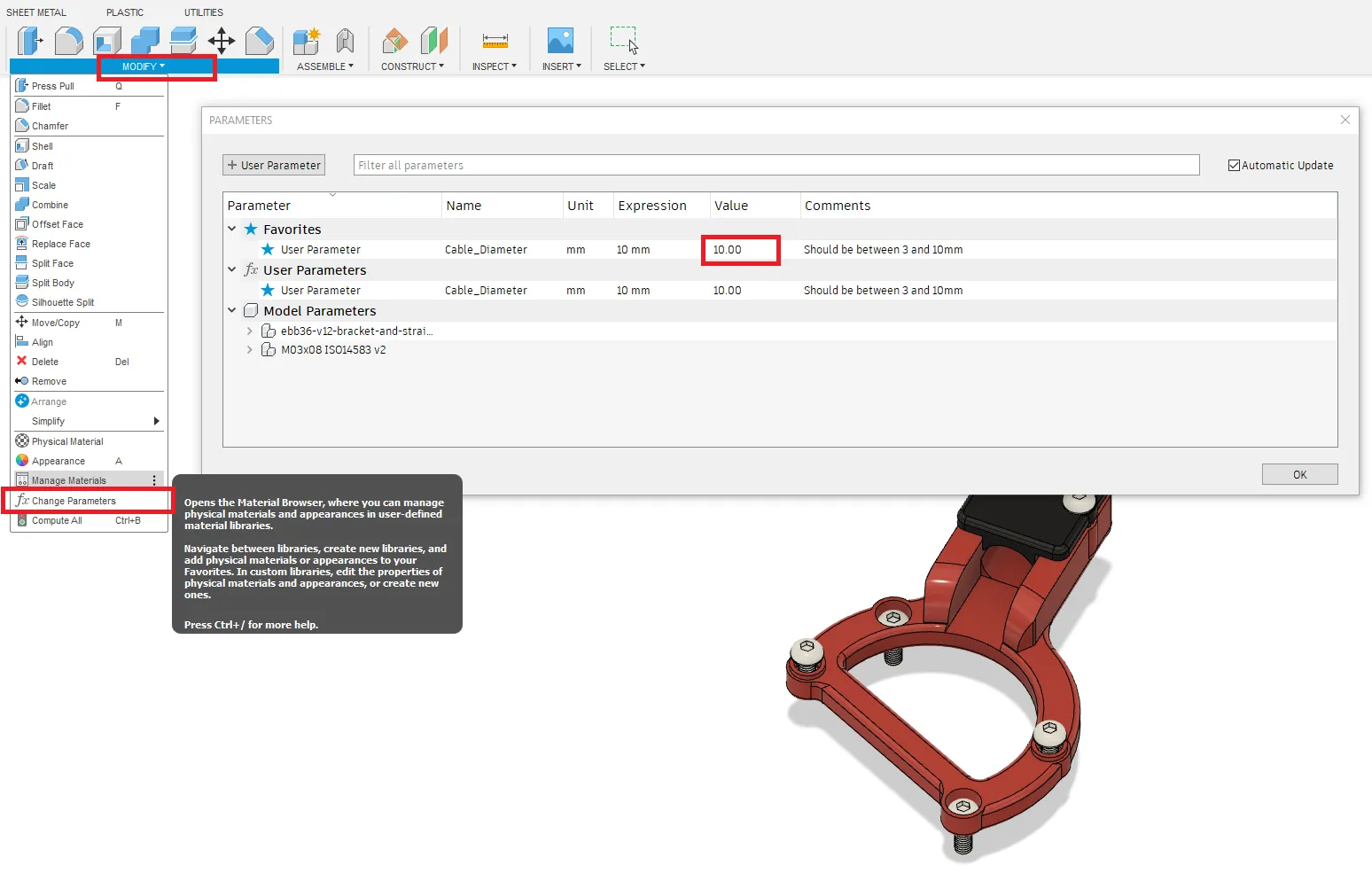This screenshot has width=1372, height=873.
Task: Click the New Component icon above Assemble
Action: click(307, 41)
